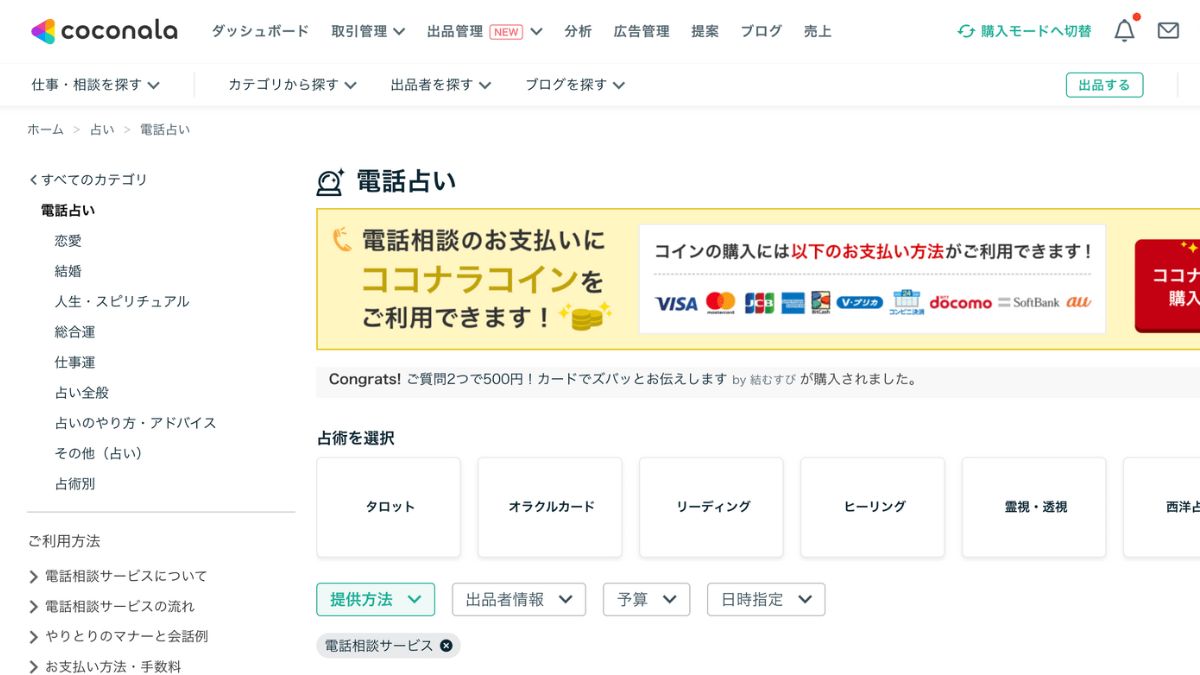This screenshot has width=1200, height=675.
Task: Click the crystal ball icon beside 電話占い heading
Action: [330, 182]
